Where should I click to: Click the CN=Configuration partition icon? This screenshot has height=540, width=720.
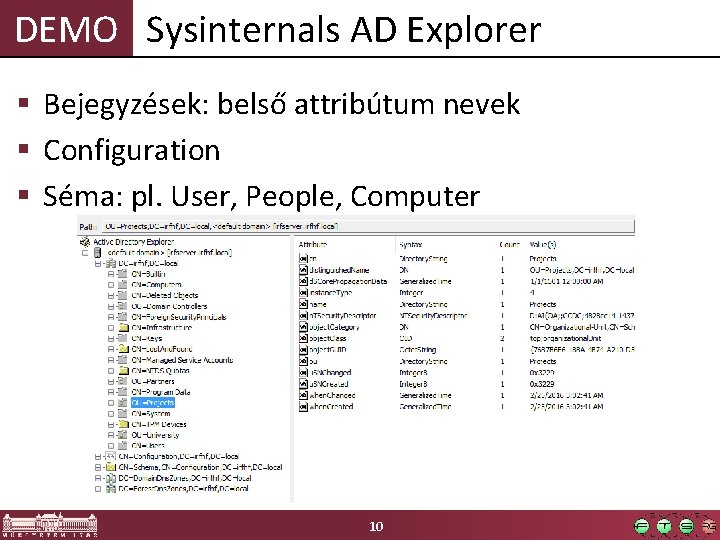click(x=111, y=456)
